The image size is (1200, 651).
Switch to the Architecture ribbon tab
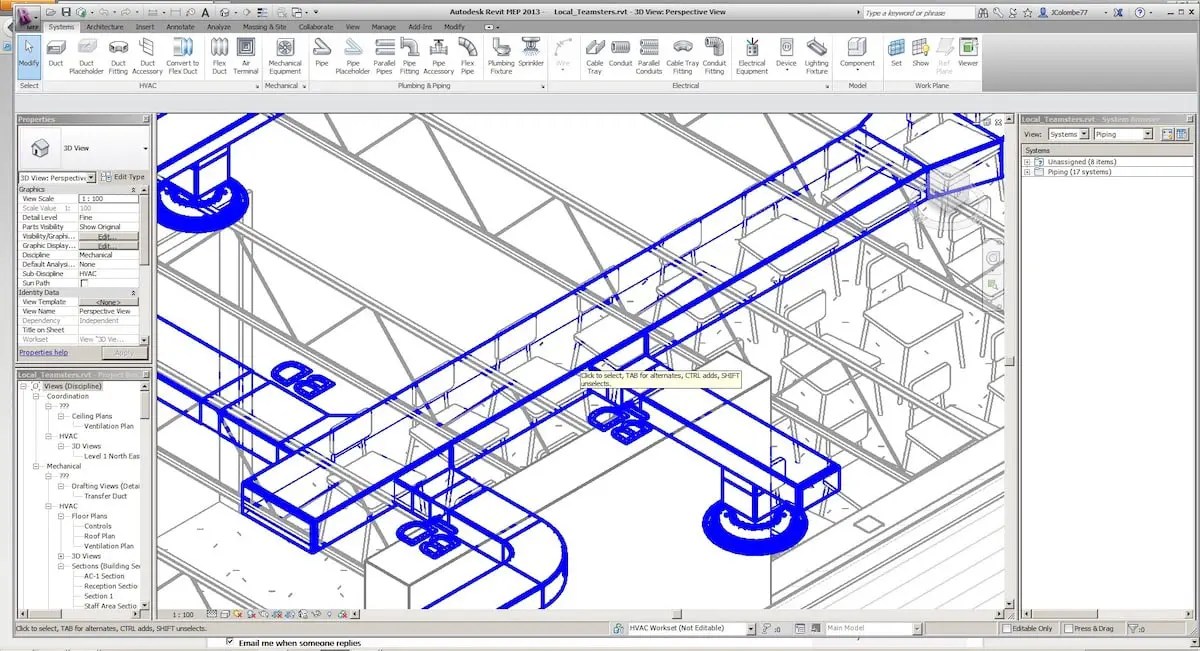tap(105, 27)
